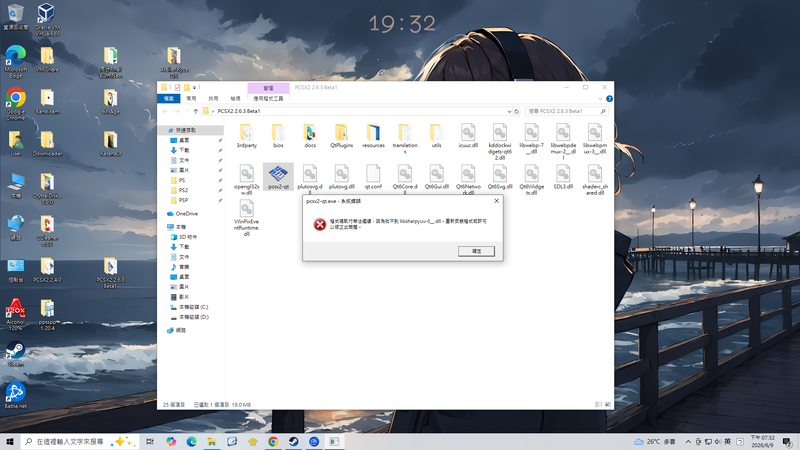Select the Qt6Svg.dll file
The image size is (800, 450).
click(x=499, y=178)
